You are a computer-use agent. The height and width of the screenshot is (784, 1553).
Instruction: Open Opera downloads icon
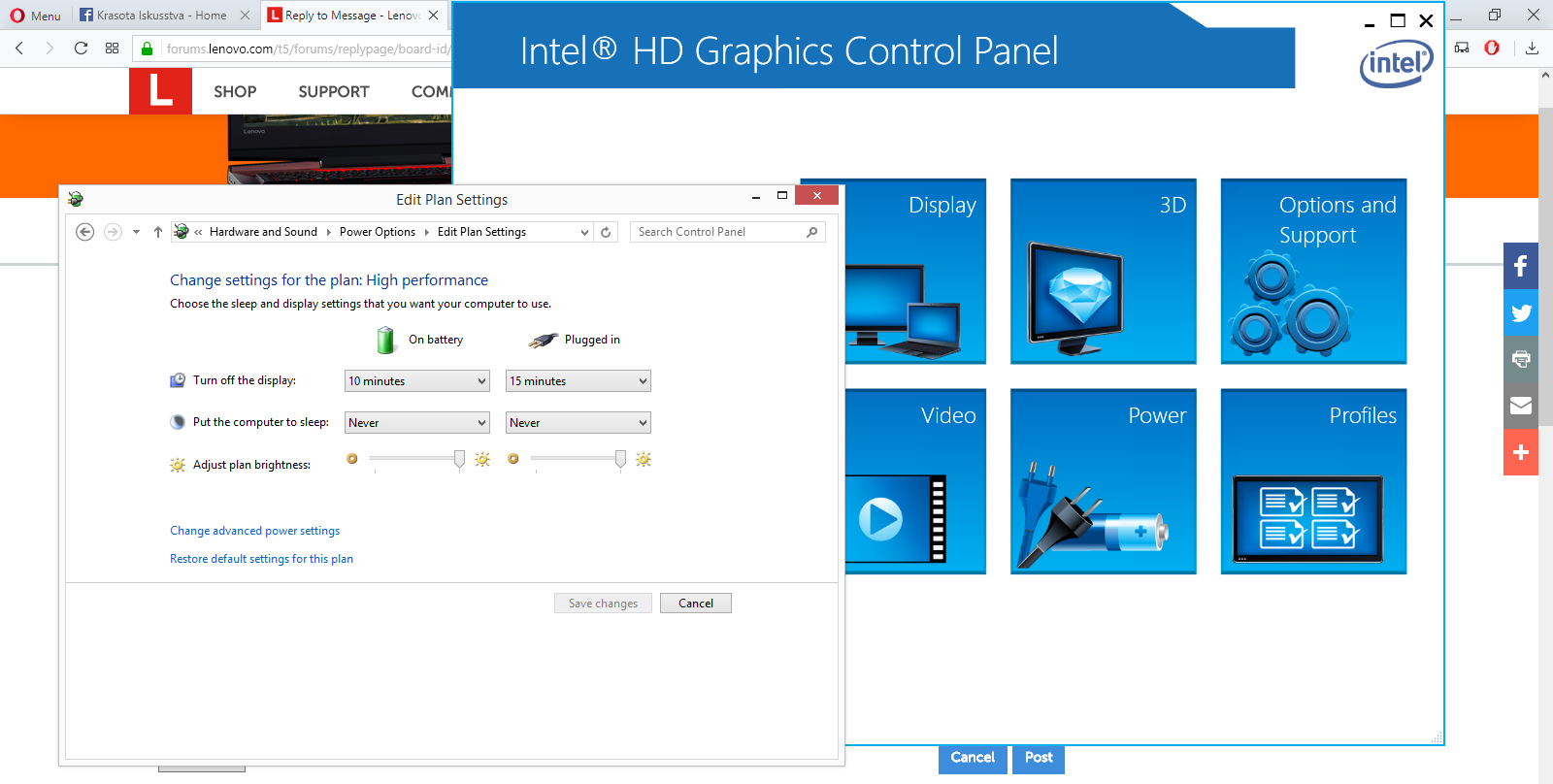click(1532, 48)
